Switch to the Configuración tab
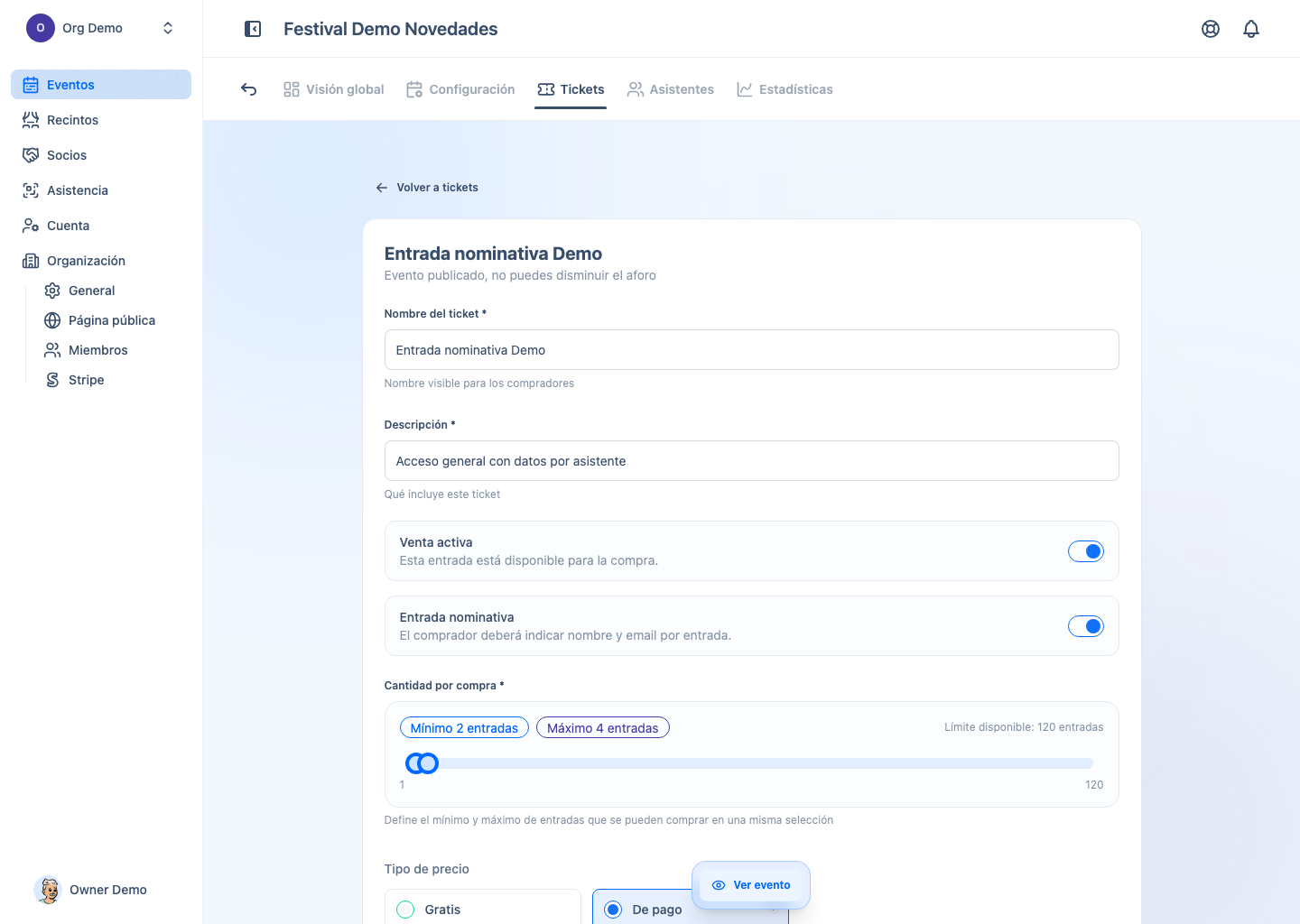 point(460,89)
